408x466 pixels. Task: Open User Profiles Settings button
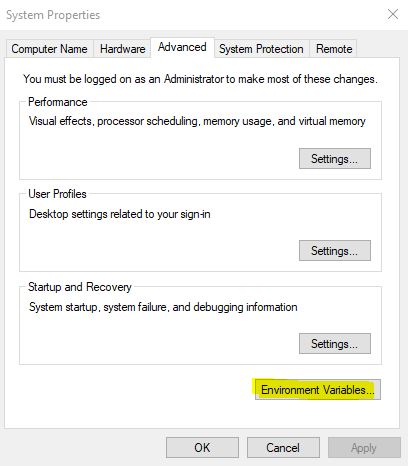pyautogui.click(x=335, y=250)
